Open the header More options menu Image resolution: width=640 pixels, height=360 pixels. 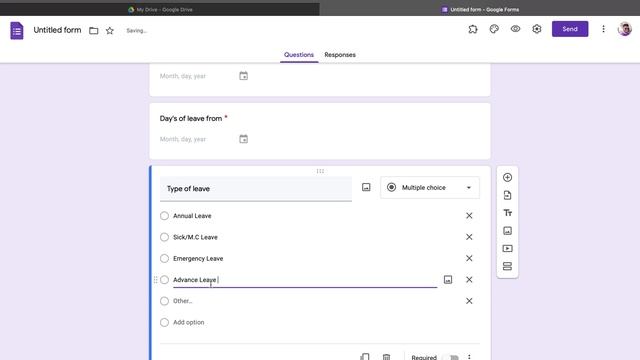coord(603,29)
